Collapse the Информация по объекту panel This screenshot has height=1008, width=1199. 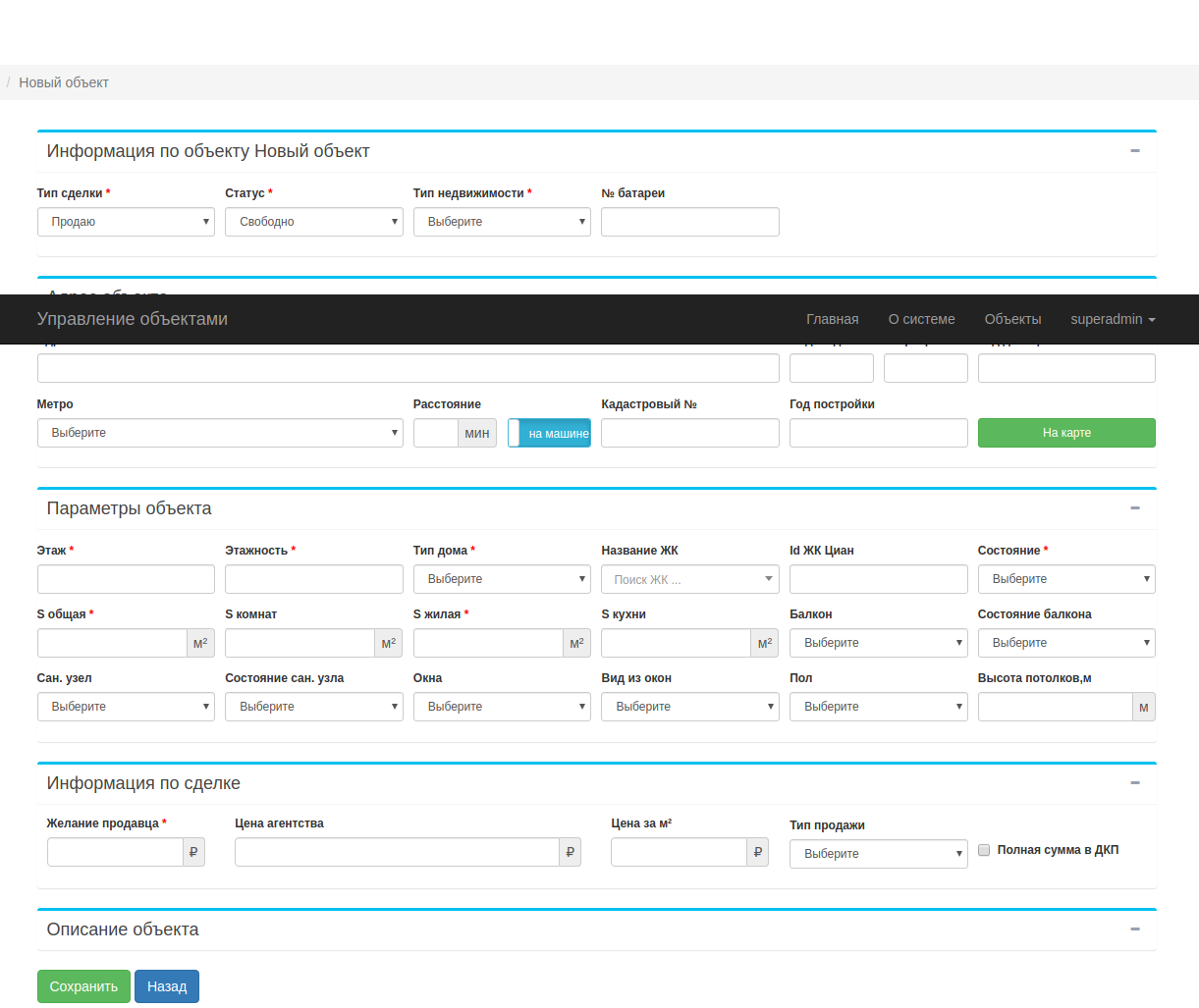point(1134,151)
